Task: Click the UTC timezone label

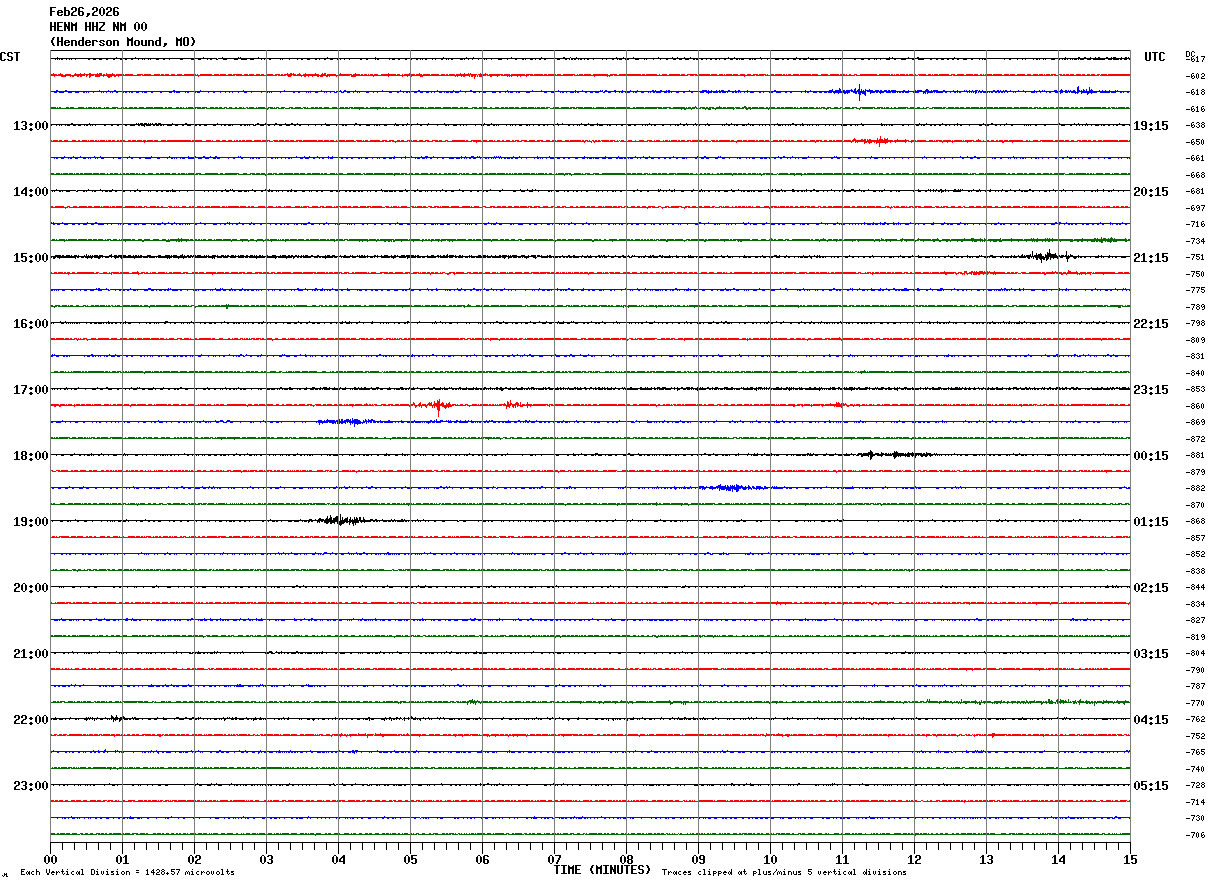Action: pyautogui.click(x=1155, y=57)
